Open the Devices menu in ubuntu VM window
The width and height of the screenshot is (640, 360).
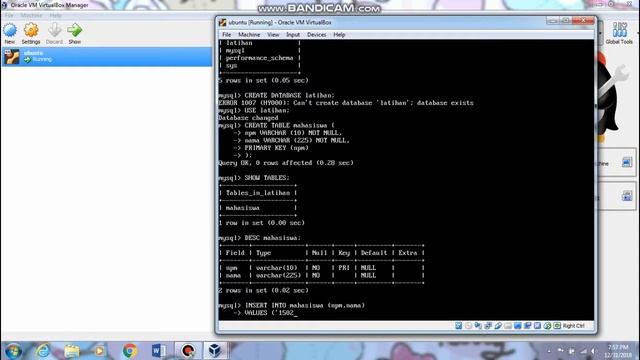click(316, 35)
